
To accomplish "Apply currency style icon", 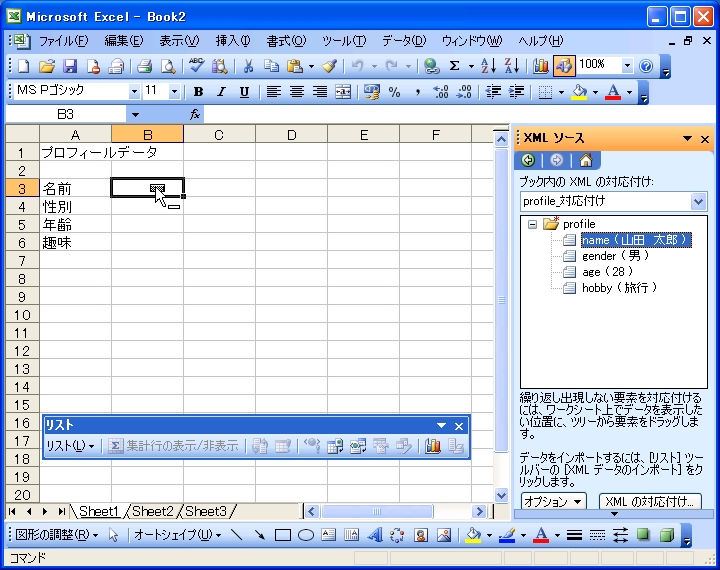I will point(371,92).
